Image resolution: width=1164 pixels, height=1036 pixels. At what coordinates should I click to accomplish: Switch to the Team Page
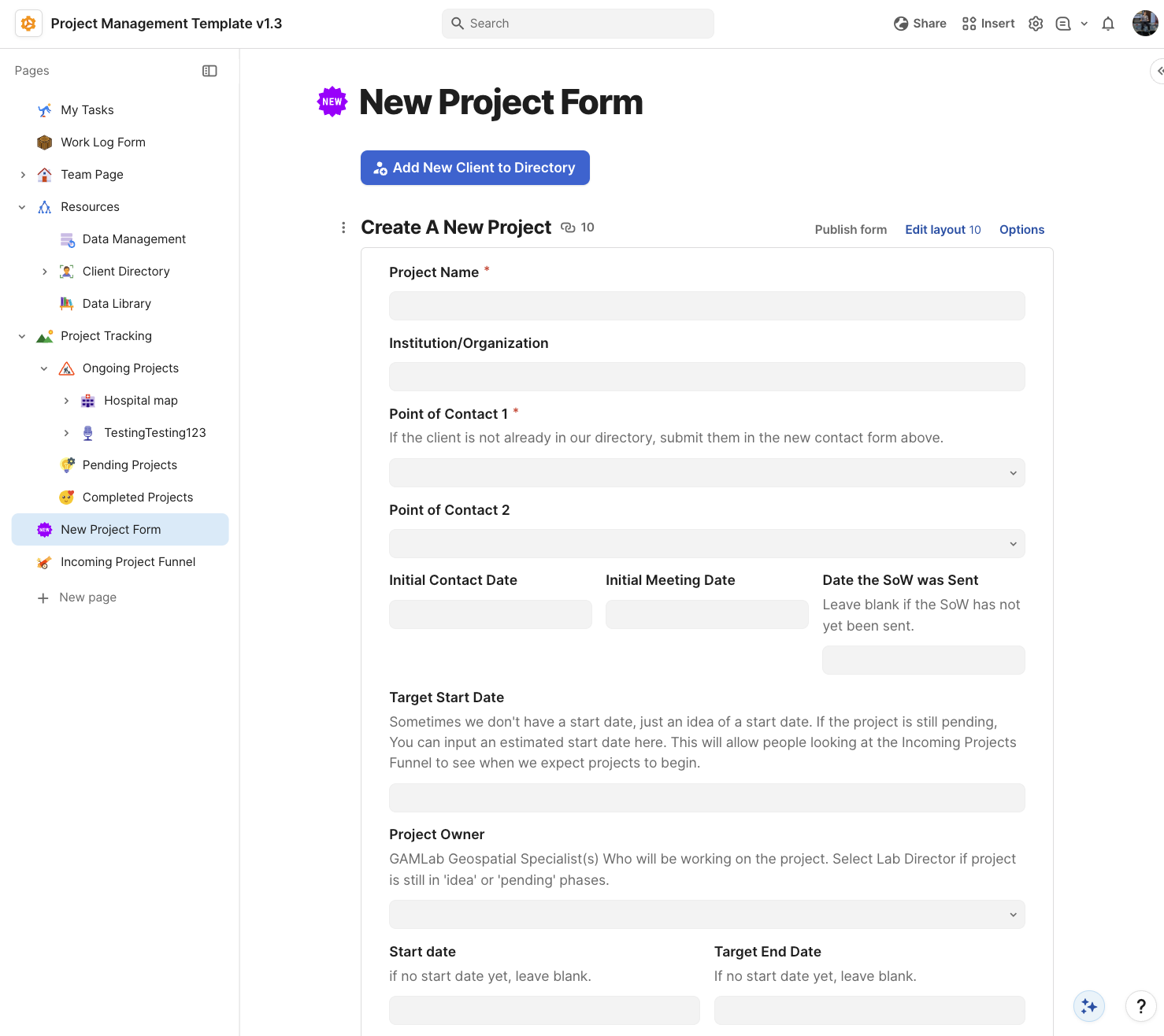pos(91,174)
